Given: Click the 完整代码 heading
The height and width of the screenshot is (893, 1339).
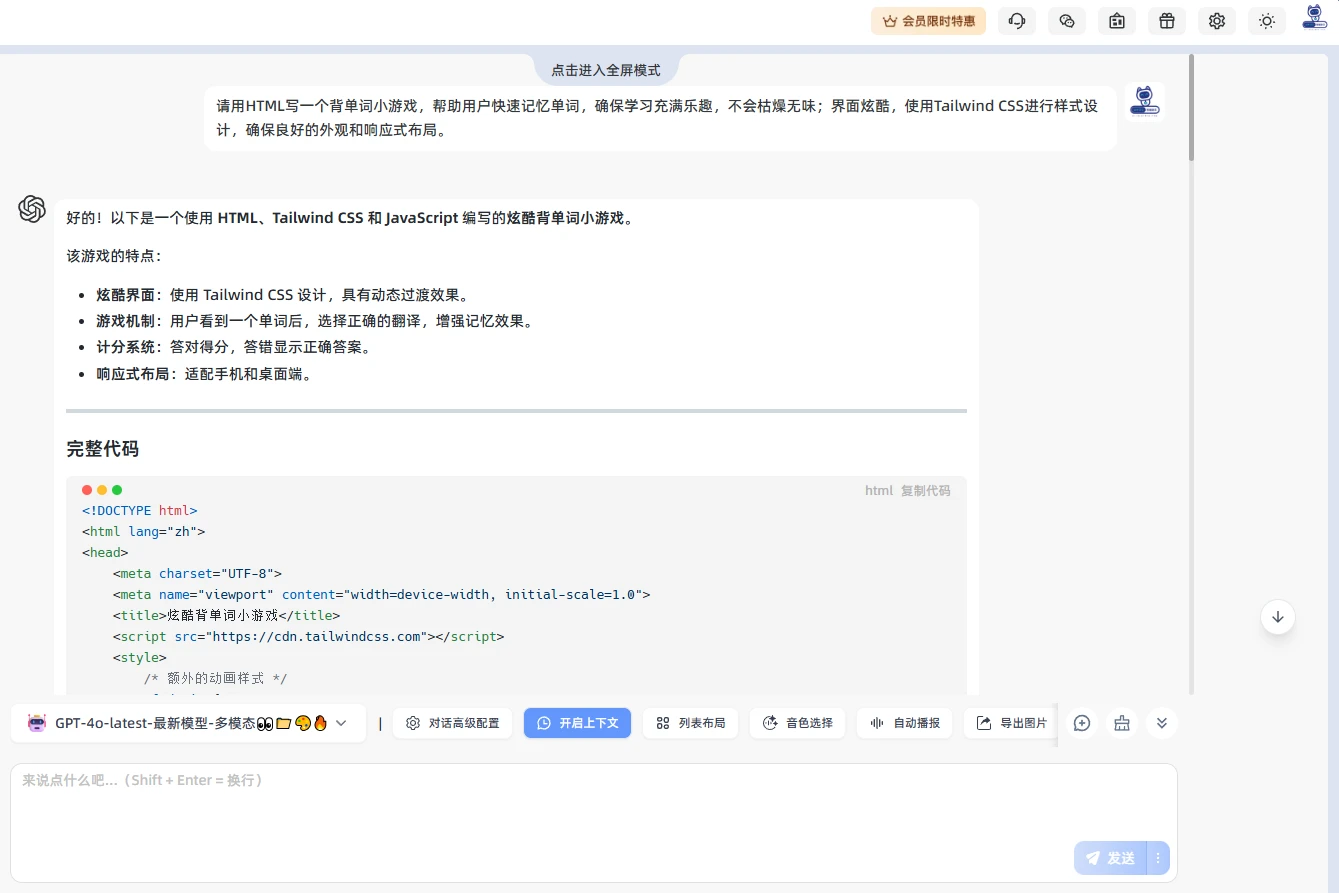Looking at the screenshot, I should (x=102, y=449).
